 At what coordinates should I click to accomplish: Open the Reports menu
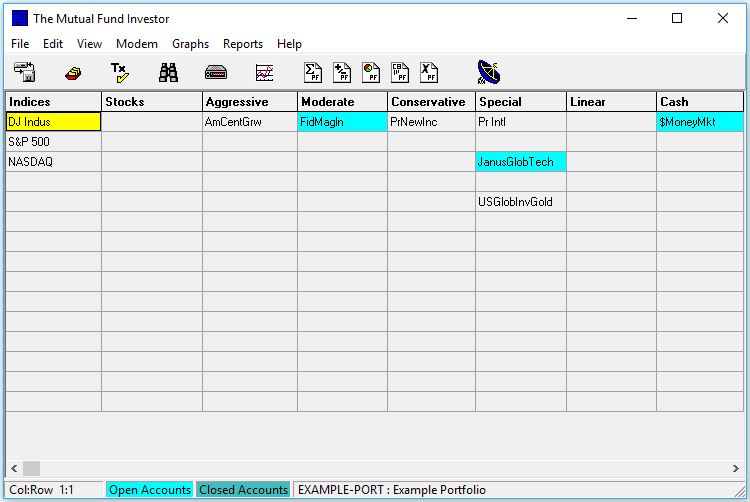(243, 44)
